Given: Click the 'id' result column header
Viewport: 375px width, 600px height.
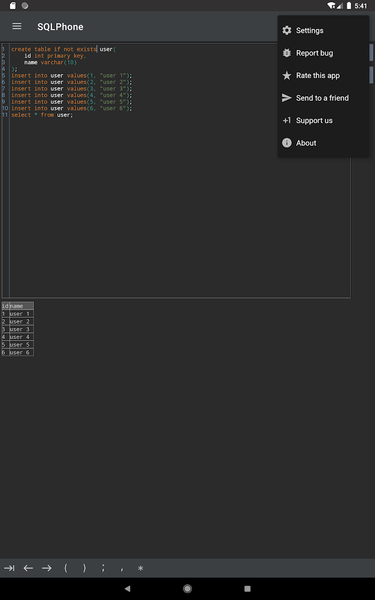Looking at the screenshot, I should pyautogui.click(x=5, y=306).
